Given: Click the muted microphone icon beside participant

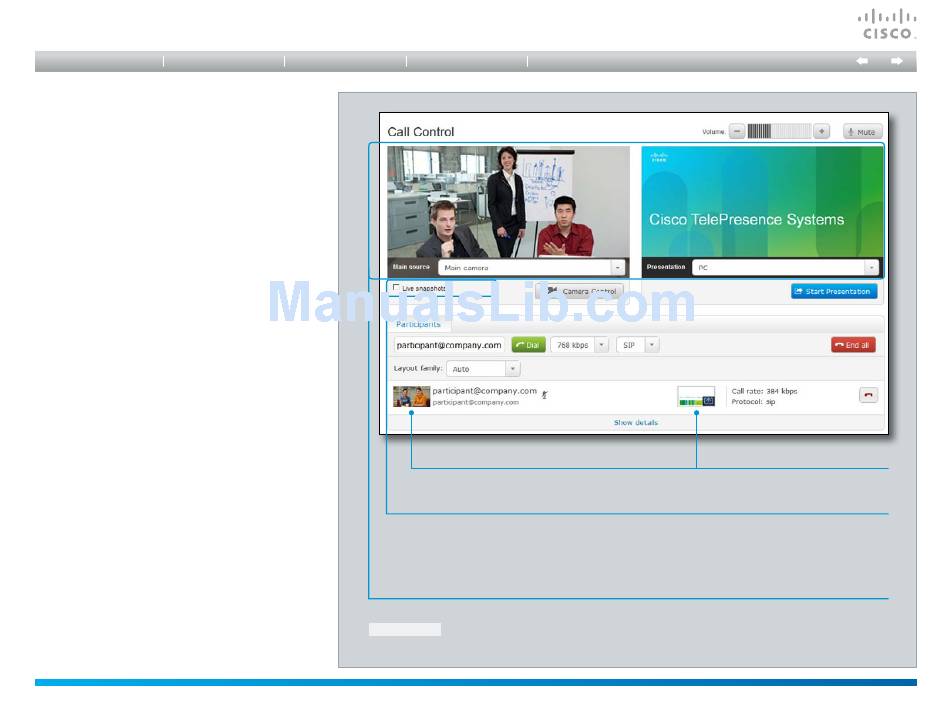Looking at the screenshot, I should point(544,395).
